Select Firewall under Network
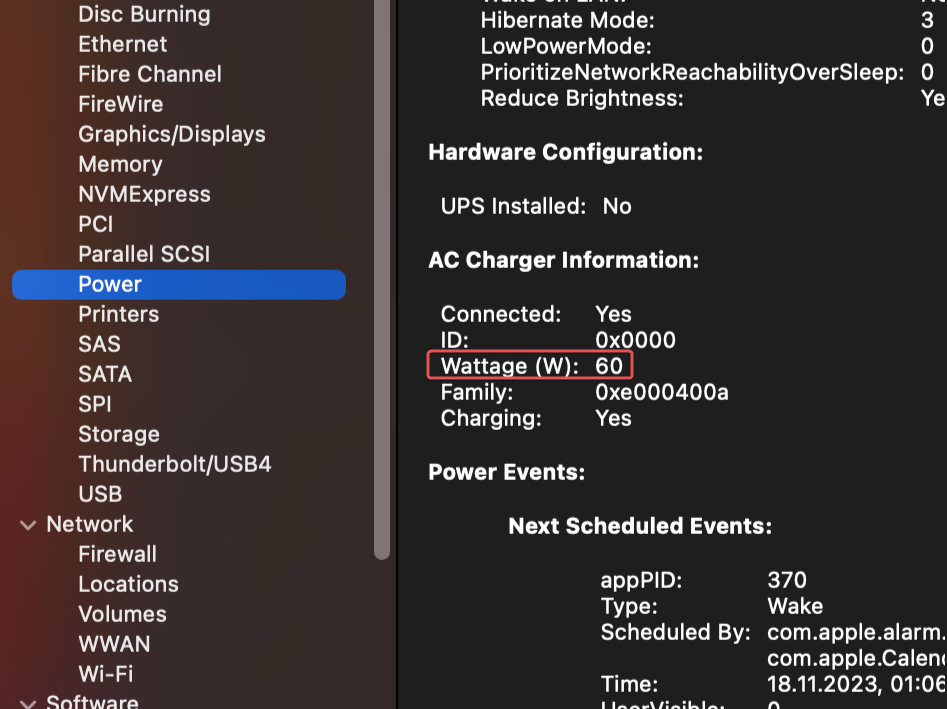 pos(117,554)
